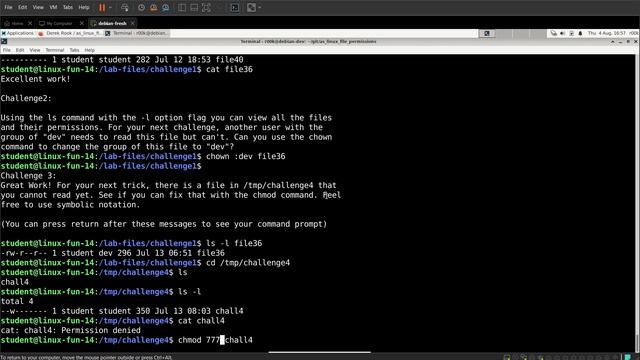The height and width of the screenshot is (360, 640).
Task: Show or hide library sidebar icon
Action: pos(182,7)
